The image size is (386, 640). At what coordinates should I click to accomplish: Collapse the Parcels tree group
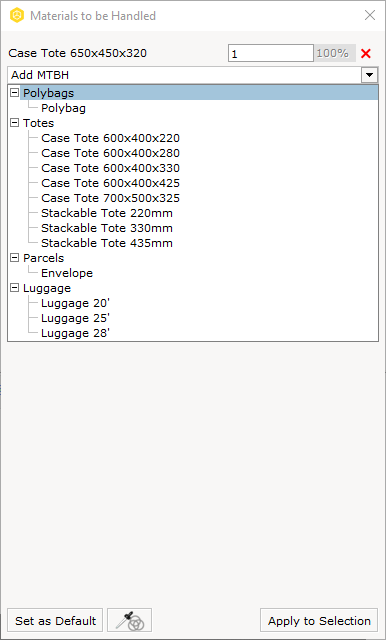[14, 258]
